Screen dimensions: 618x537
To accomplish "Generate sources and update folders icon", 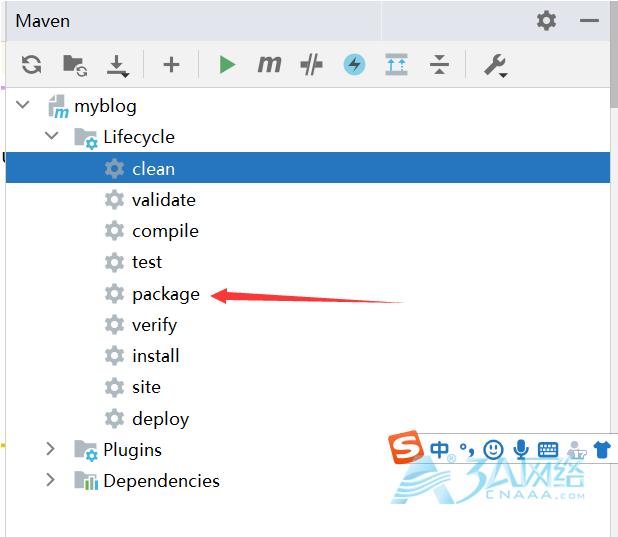I will tap(75, 65).
